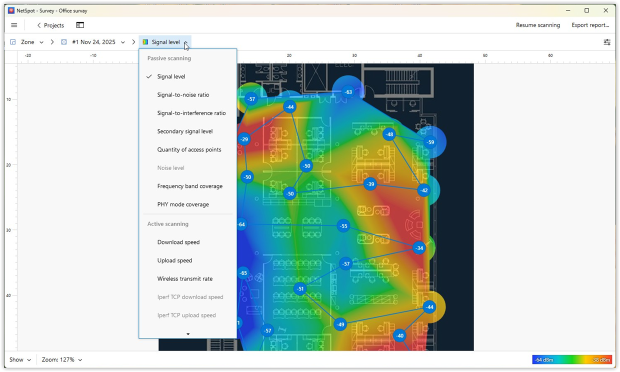Select the -39 measurement point

click(x=370, y=184)
